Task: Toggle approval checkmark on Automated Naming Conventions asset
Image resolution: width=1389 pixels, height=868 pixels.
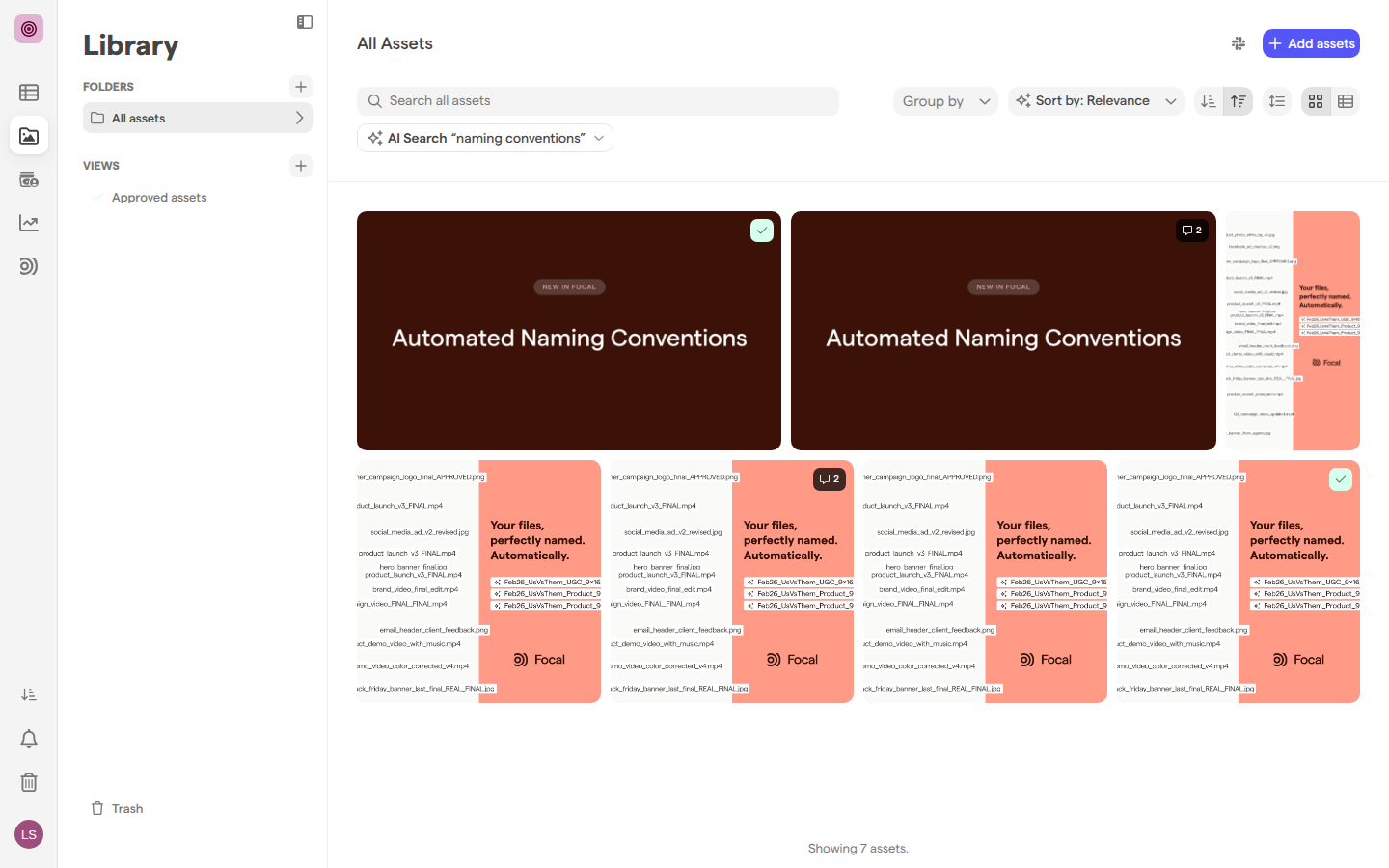Action: pyautogui.click(x=762, y=231)
